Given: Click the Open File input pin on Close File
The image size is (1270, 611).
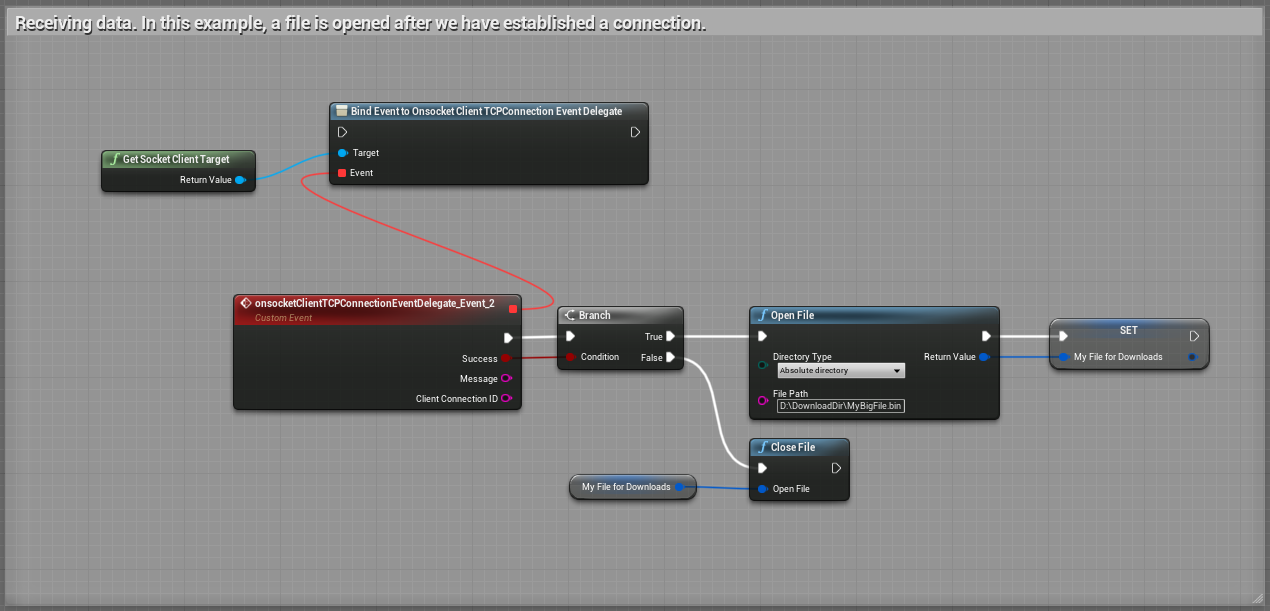Looking at the screenshot, I should 762,489.
